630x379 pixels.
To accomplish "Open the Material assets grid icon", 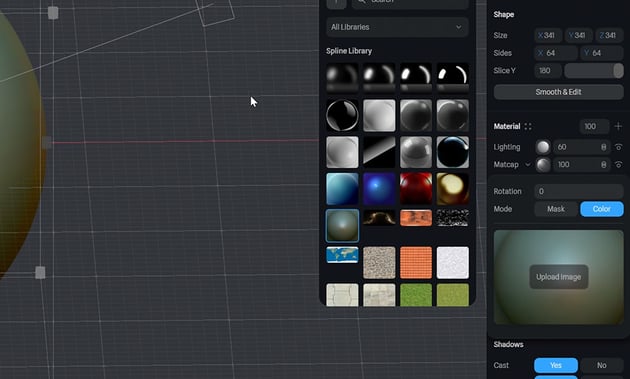I will [528, 127].
